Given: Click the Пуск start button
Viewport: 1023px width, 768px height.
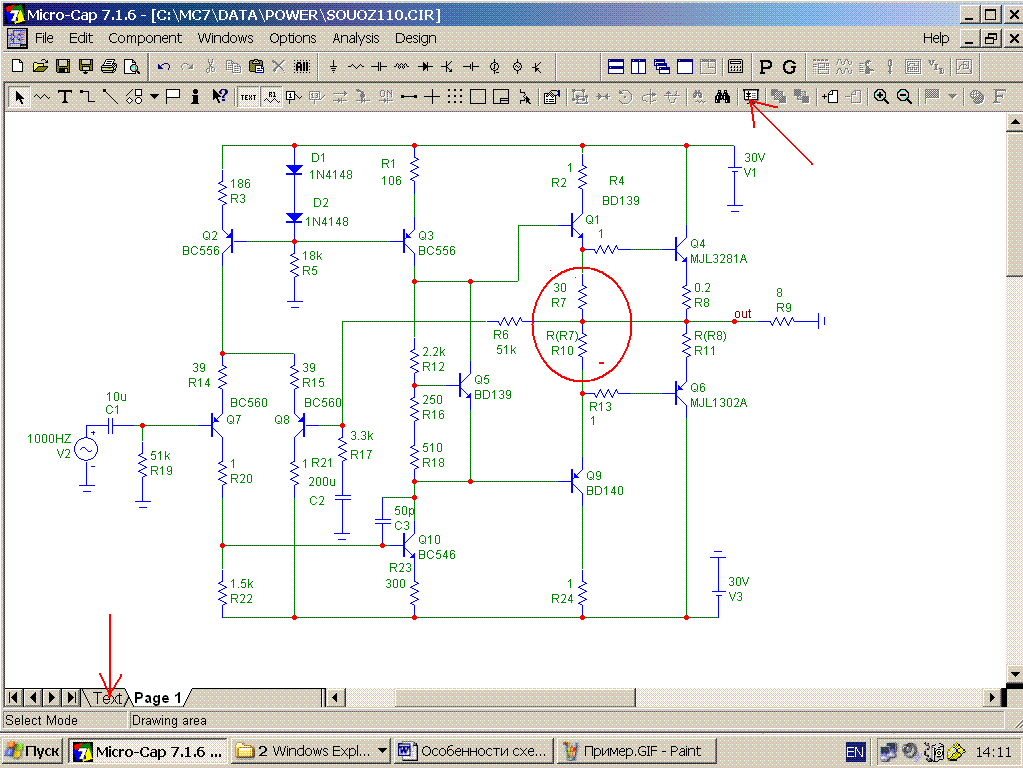Looking at the screenshot, I should point(33,752).
